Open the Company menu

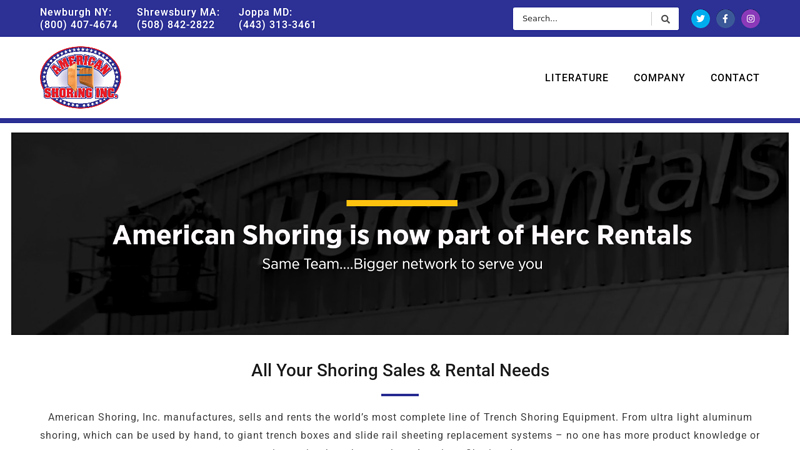tap(659, 78)
